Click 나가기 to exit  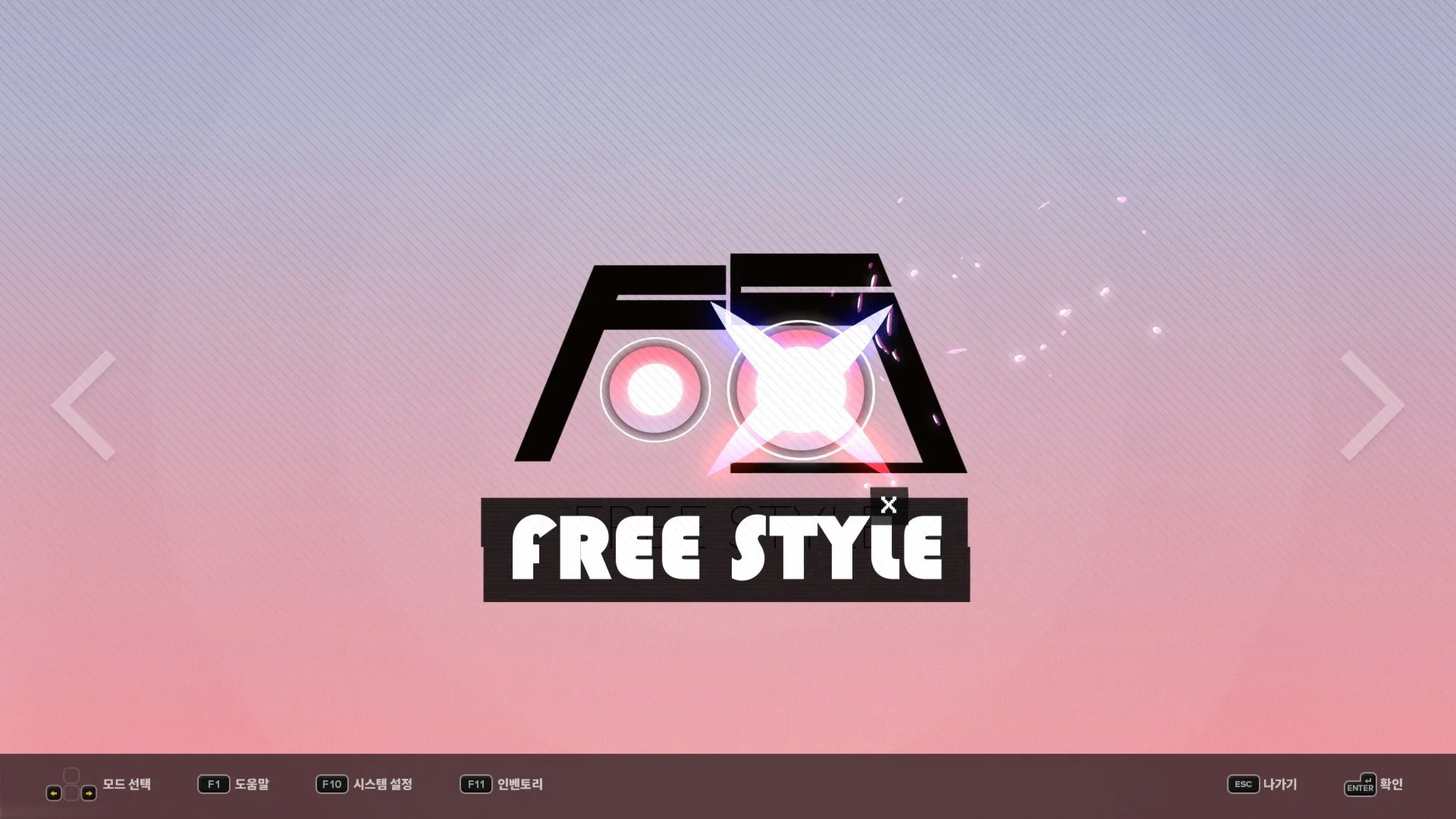[1280, 784]
